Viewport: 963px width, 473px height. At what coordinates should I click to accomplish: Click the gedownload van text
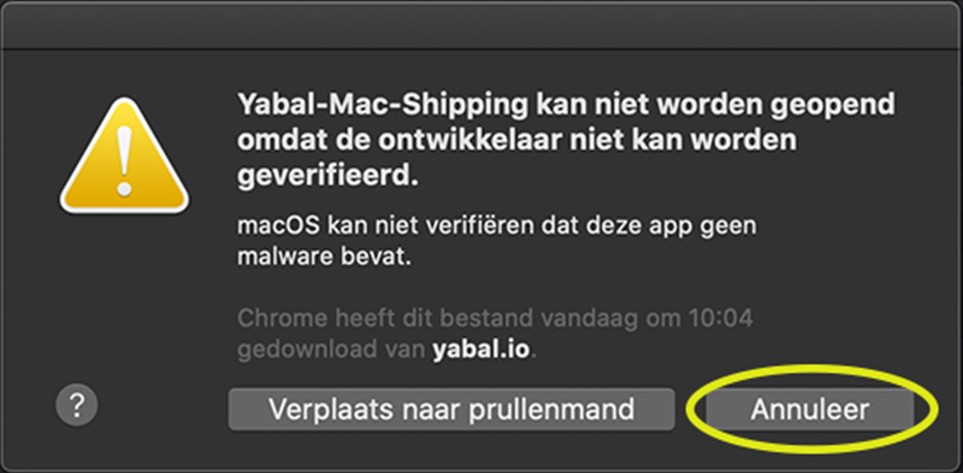tap(331, 350)
